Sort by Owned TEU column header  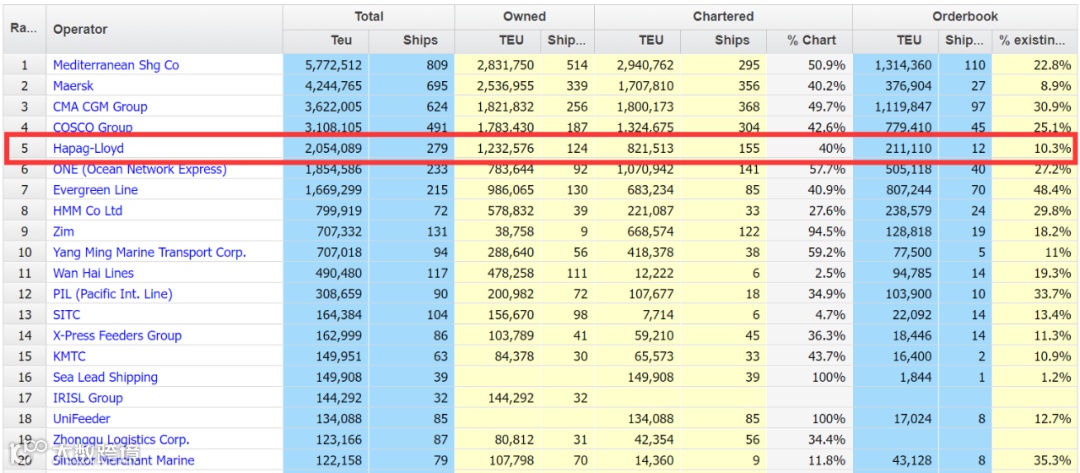pos(497,41)
